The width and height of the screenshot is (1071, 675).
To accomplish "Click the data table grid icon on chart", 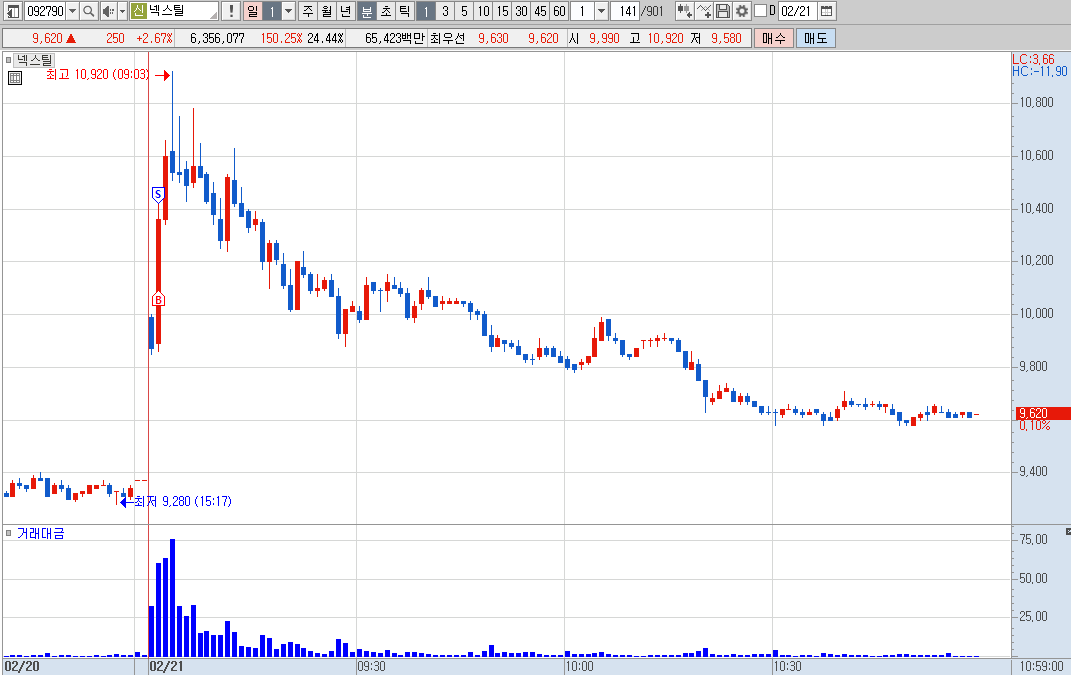I will [x=14, y=78].
